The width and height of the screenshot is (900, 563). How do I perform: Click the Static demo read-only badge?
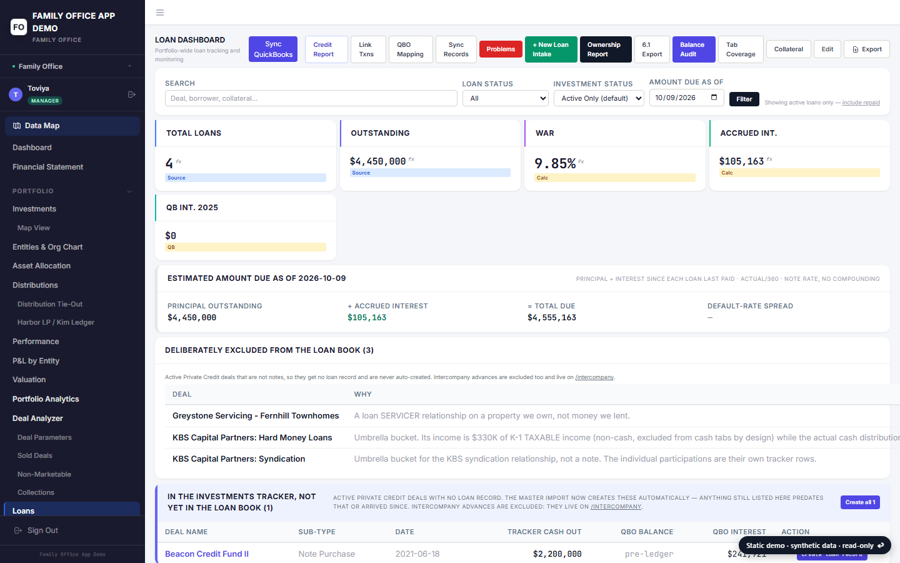(814, 546)
